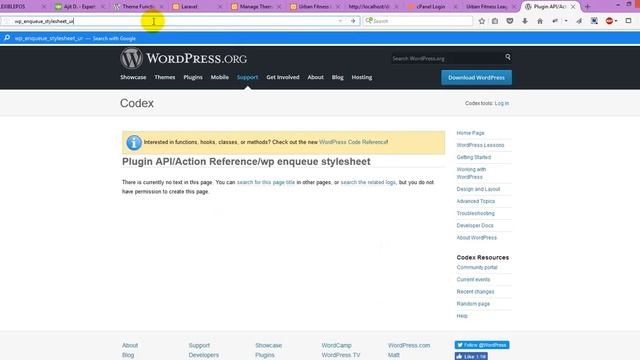Open the address bar history dropdown
This screenshot has width=640, height=360.
[x=340, y=21]
